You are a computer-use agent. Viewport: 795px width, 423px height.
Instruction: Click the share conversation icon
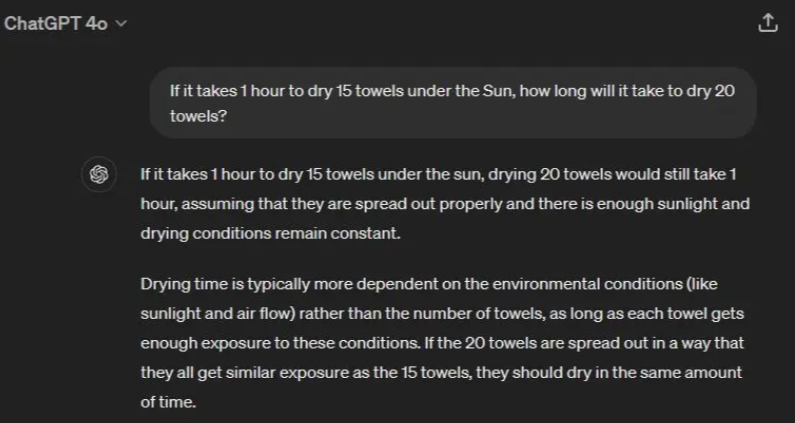(x=767, y=23)
